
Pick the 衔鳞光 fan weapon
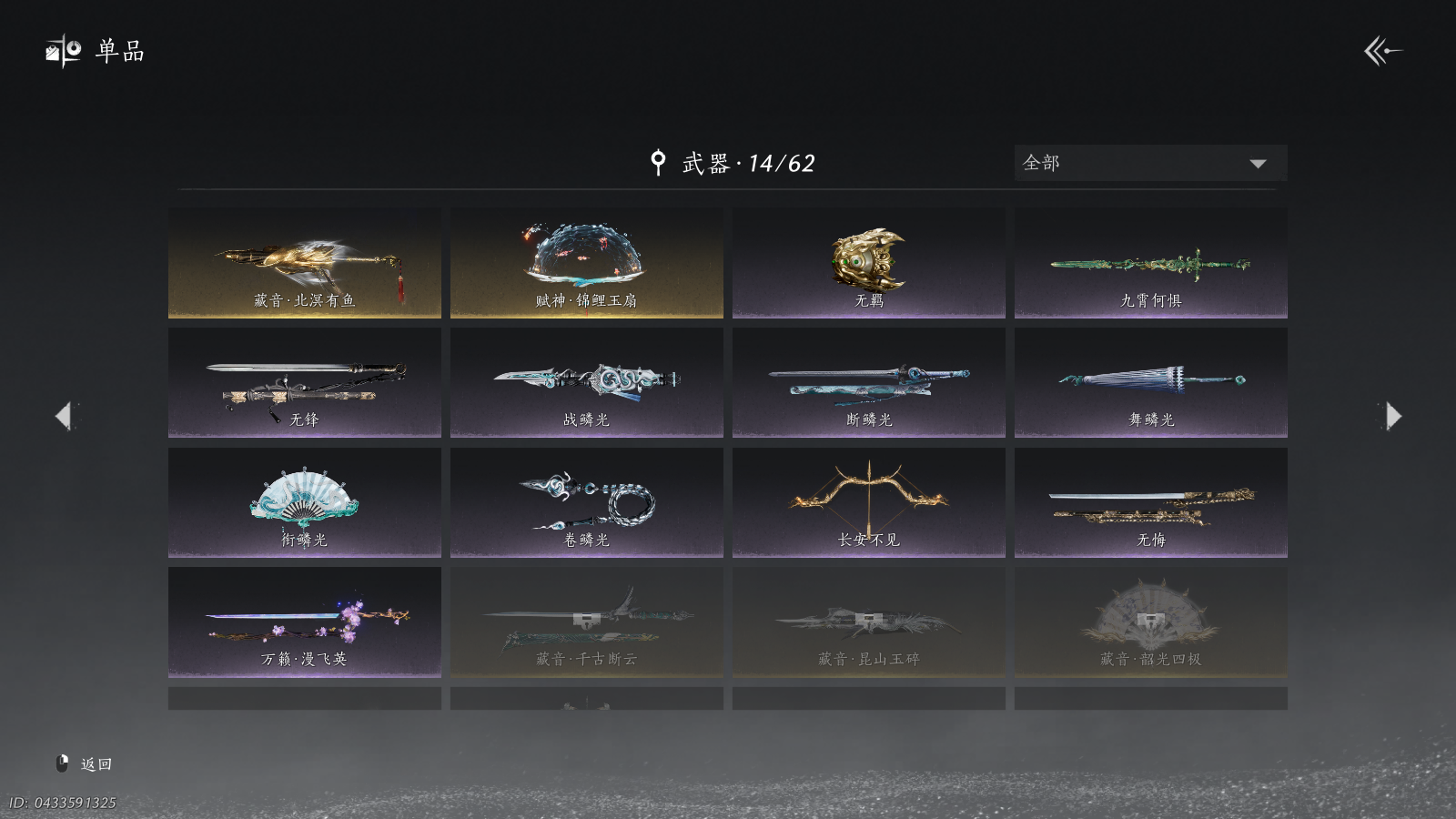(x=305, y=502)
